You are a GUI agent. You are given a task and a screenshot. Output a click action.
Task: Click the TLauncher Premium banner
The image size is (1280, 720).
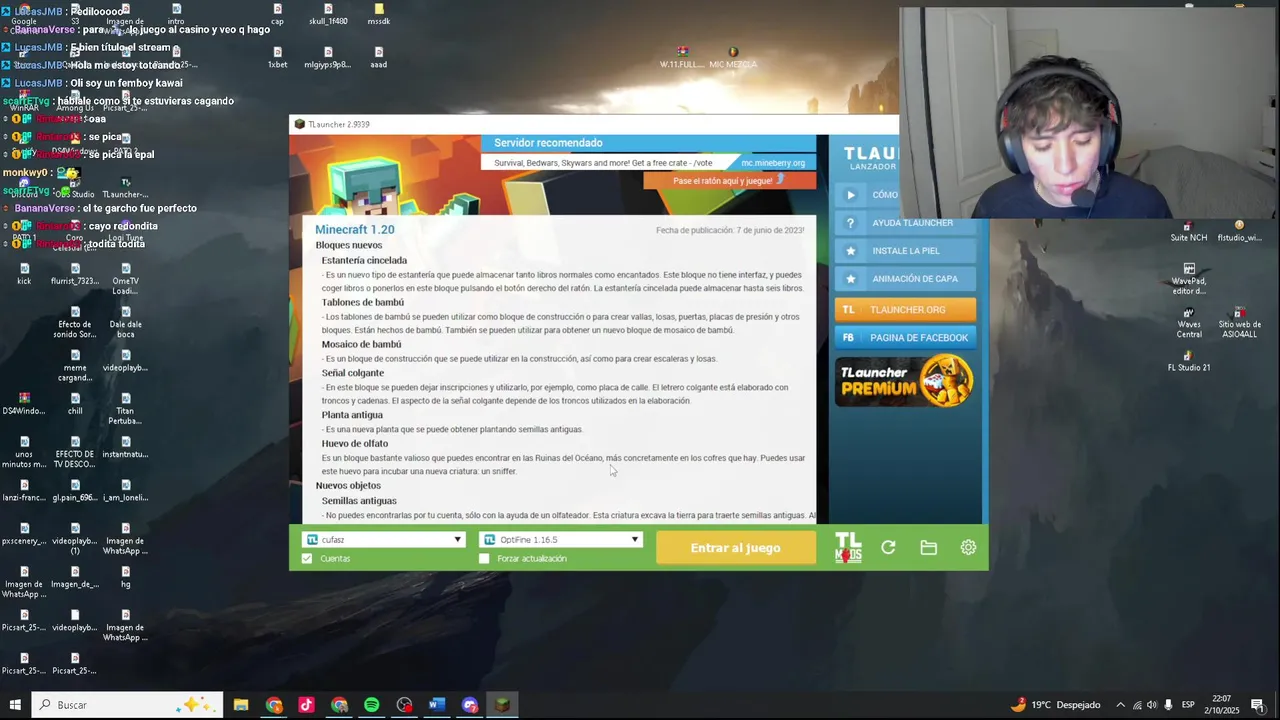(x=905, y=381)
